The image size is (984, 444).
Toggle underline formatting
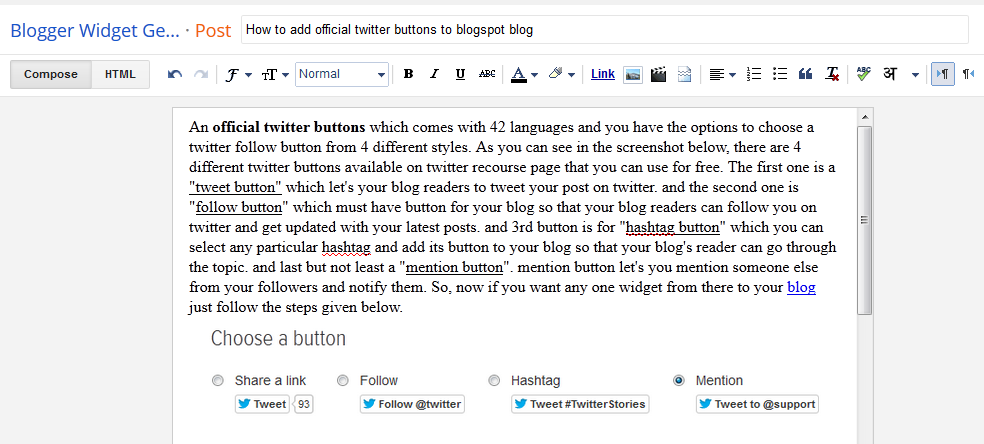point(460,74)
